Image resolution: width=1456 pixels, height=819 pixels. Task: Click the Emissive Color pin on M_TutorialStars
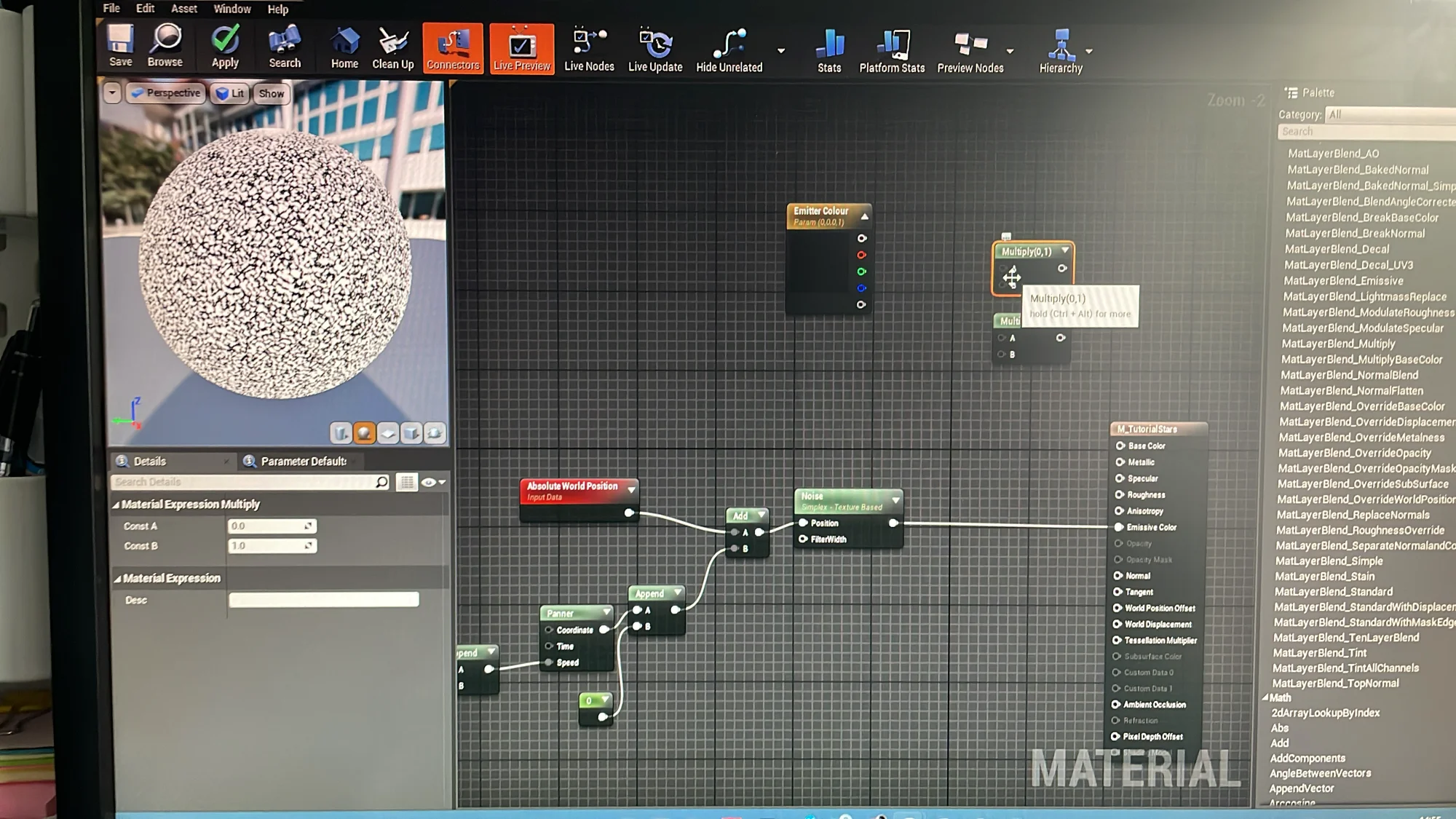[x=1119, y=527]
